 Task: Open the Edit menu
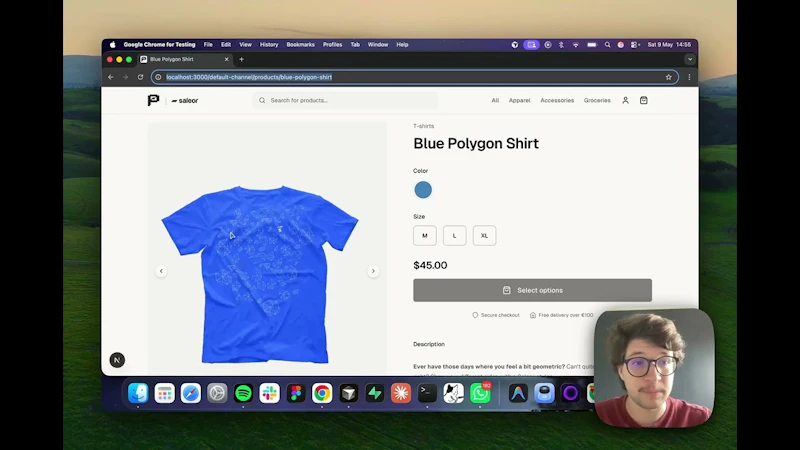[x=226, y=45]
